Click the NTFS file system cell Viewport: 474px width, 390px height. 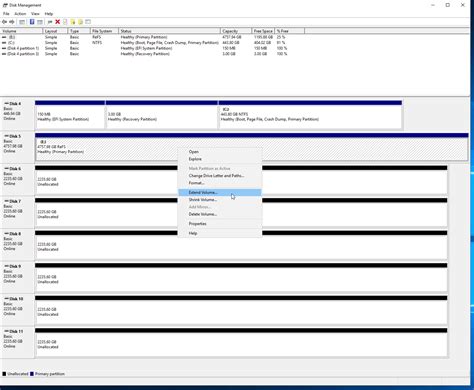point(97,43)
